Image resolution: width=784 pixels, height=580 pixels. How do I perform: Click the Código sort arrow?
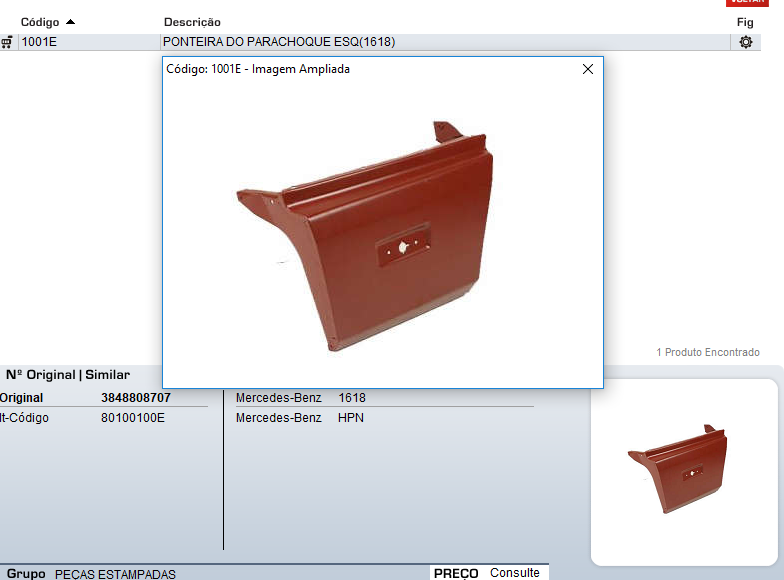[x=70, y=22]
